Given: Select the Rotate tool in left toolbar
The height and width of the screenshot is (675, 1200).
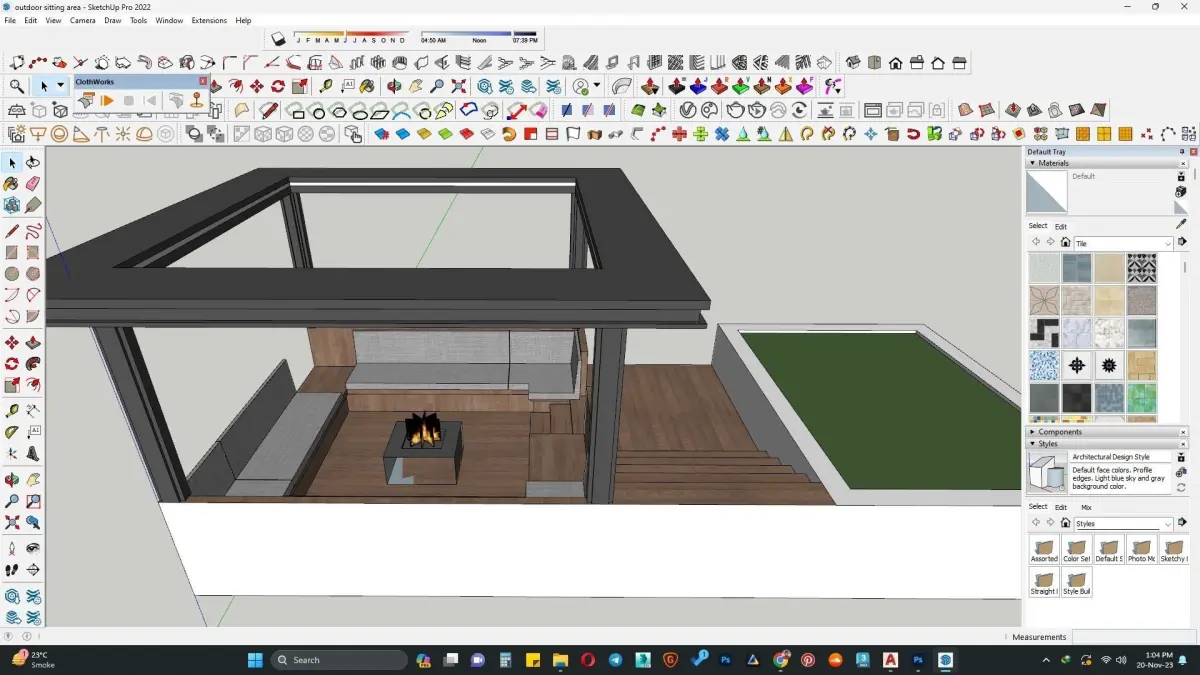Looking at the screenshot, I should click(x=12, y=364).
